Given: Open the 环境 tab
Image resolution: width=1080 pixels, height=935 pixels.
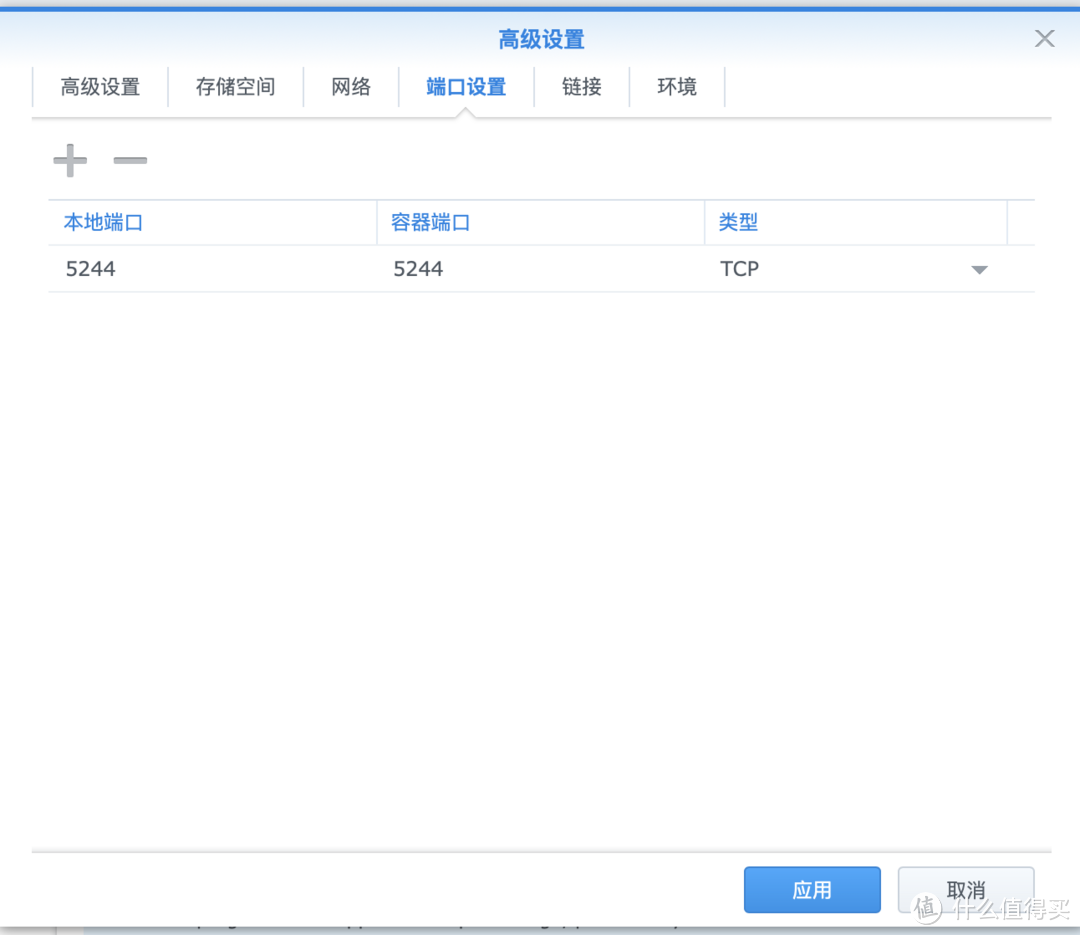Looking at the screenshot, I should [x=676, y=87].
